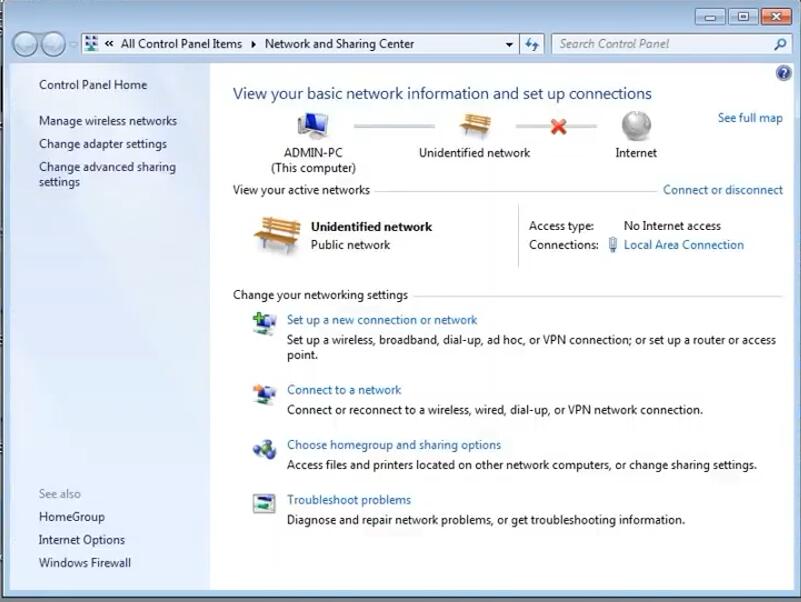Click the Control Panel icon in the address bar

click(91, 44)
